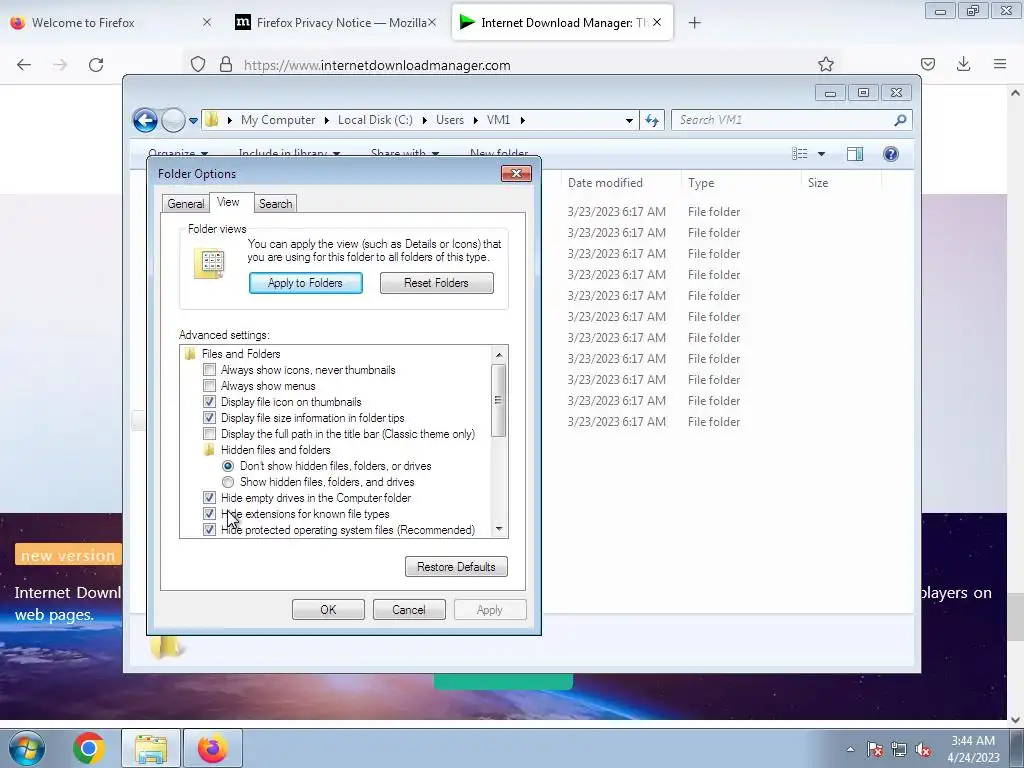Open Firefox tracking protection shield icon
This screenshot has width=1024, height=768.
(198, 64)
